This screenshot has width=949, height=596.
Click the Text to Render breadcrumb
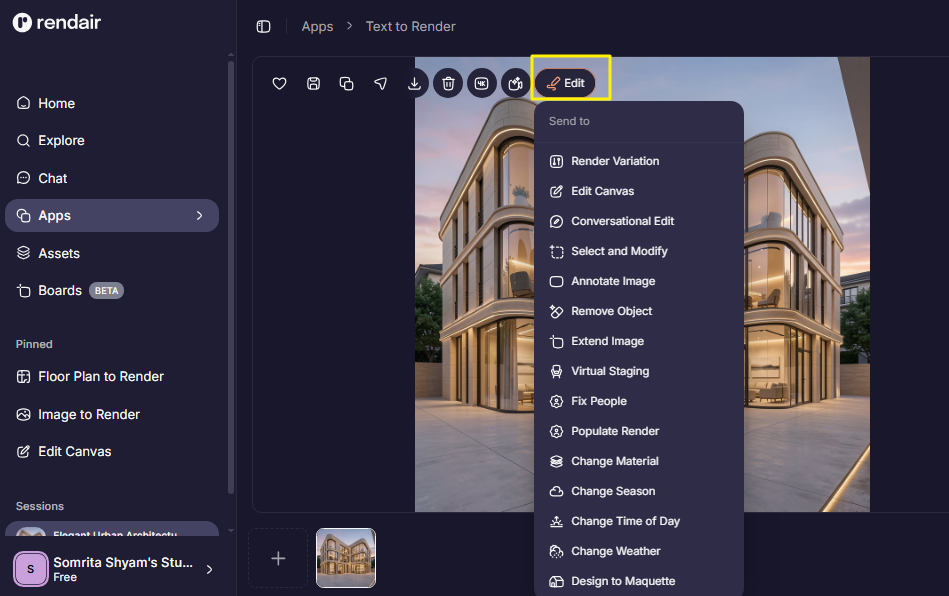coord(410,27)
